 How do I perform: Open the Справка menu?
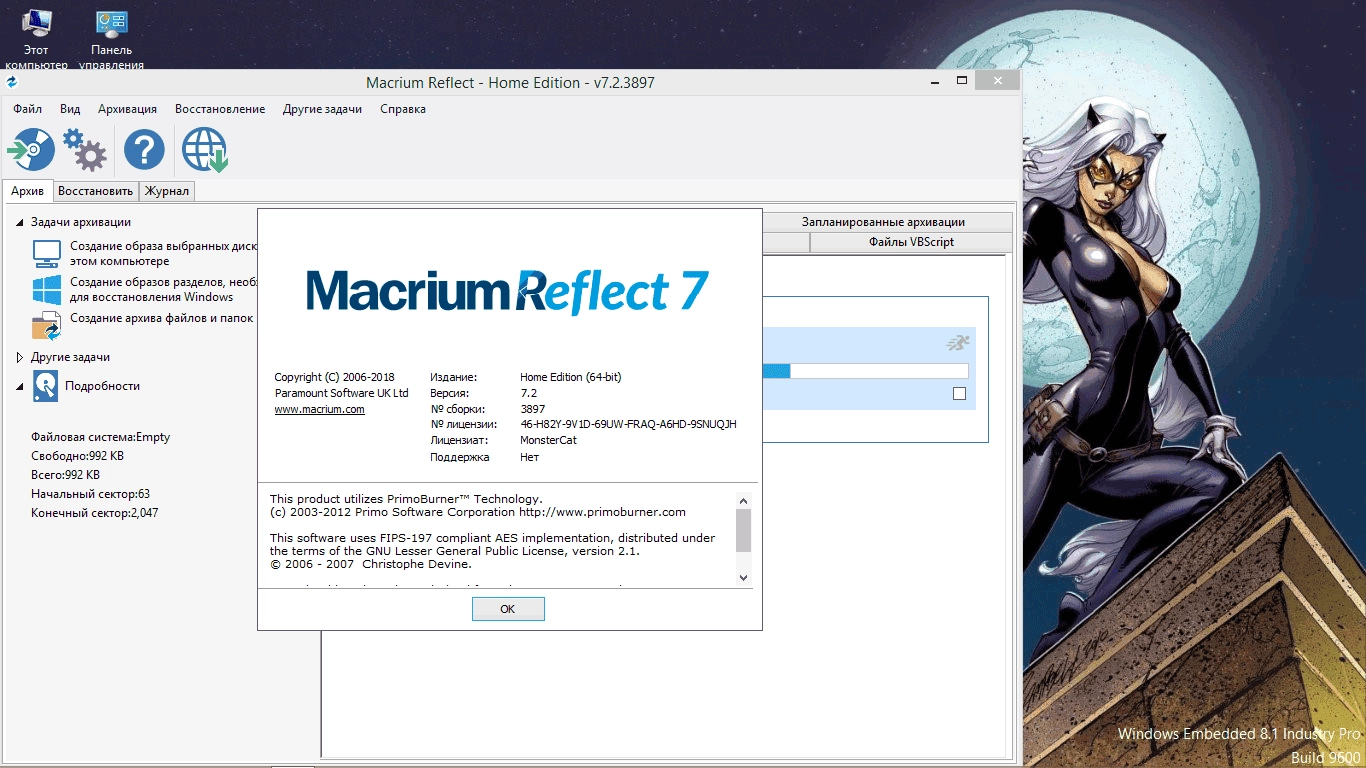click(403, 109)
